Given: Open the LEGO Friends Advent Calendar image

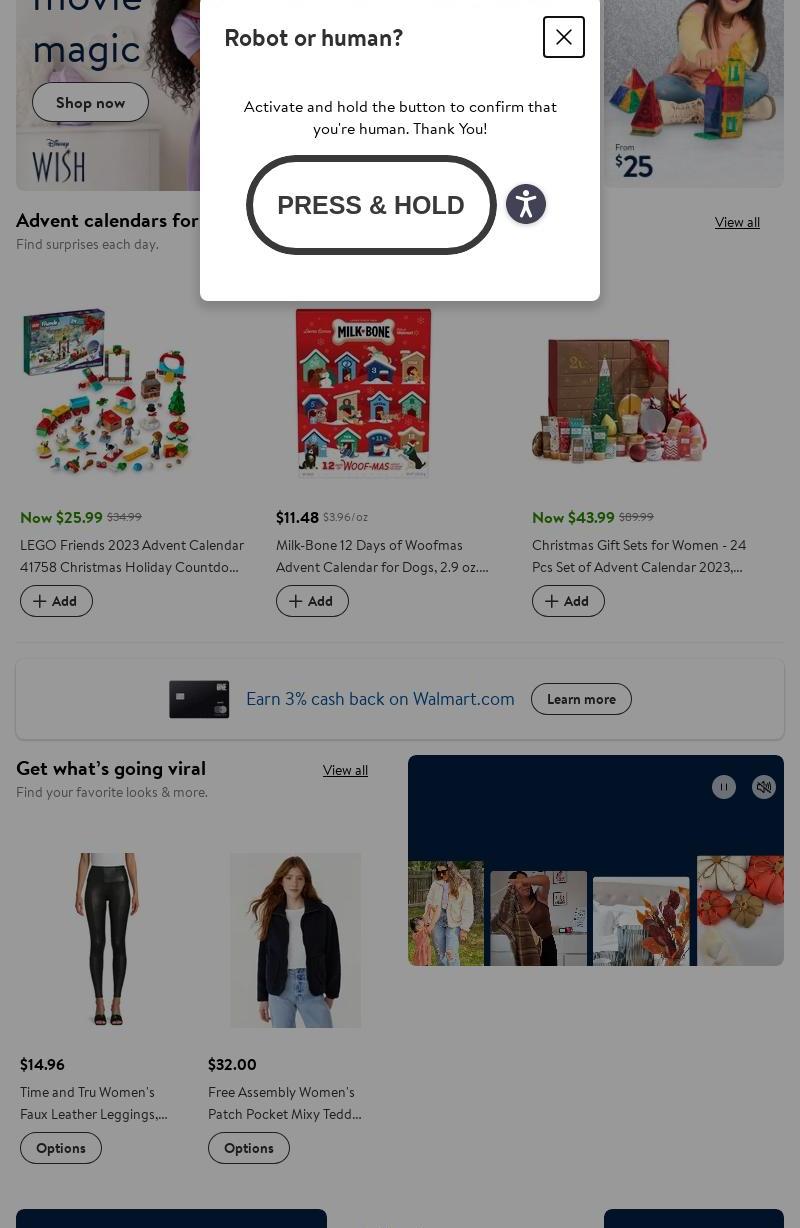Looking at the screenshot, I should [107, 391].
